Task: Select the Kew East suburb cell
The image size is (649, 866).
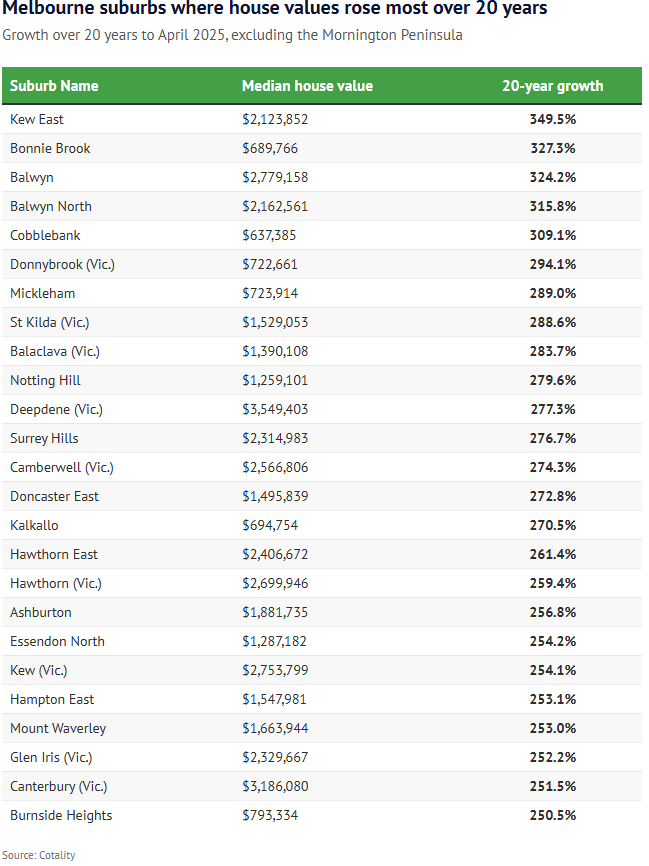Action: [37, 119]
